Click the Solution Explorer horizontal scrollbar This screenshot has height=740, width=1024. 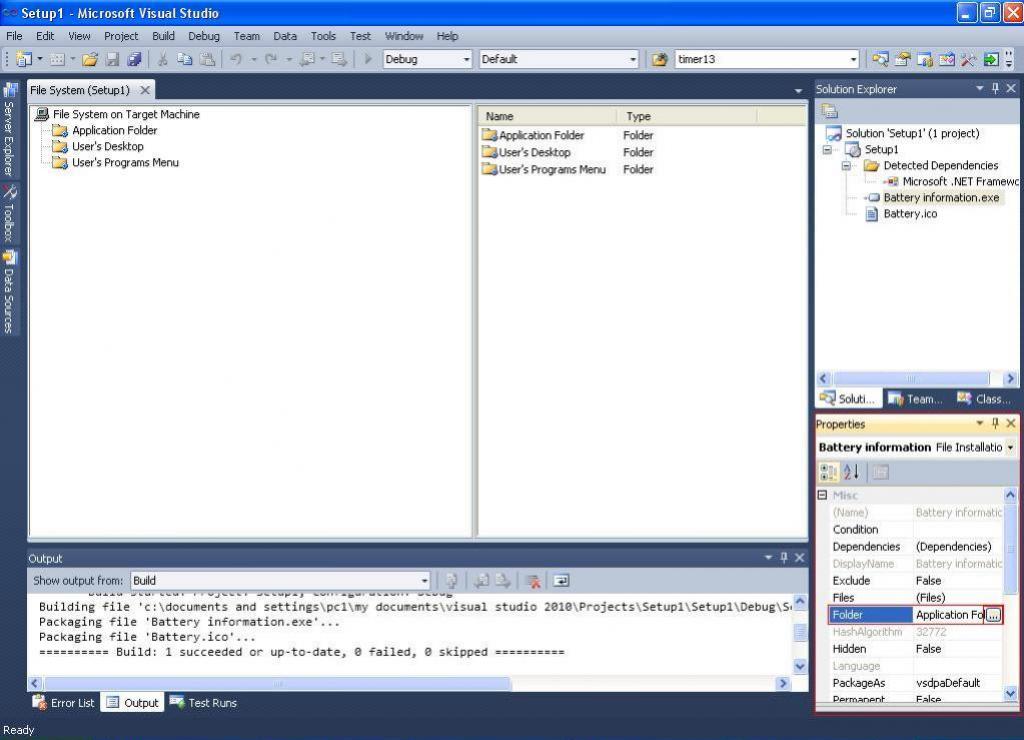click(x=911, y=379)
